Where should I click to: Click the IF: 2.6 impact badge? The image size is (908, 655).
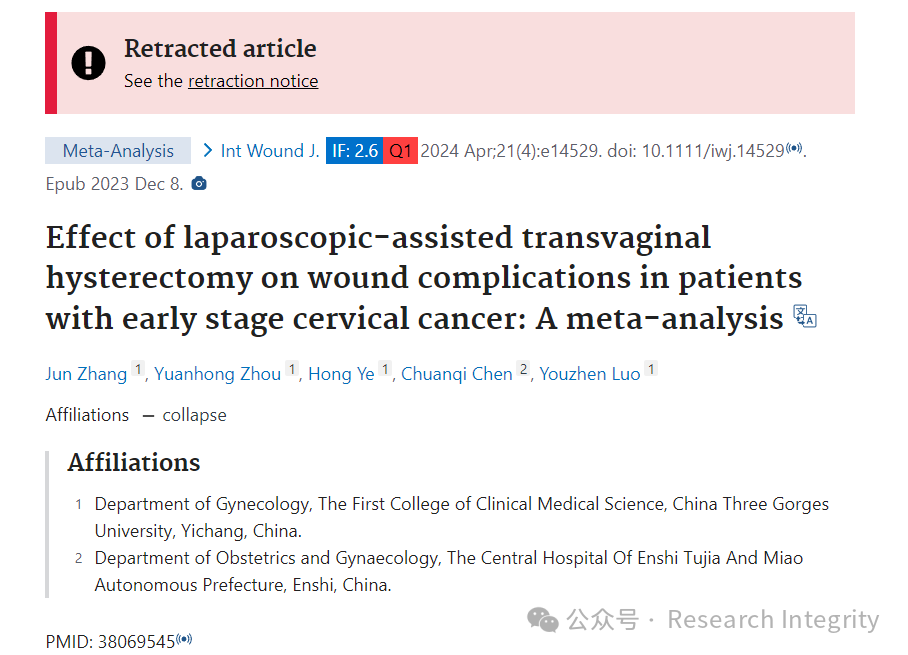coord(354,151)
